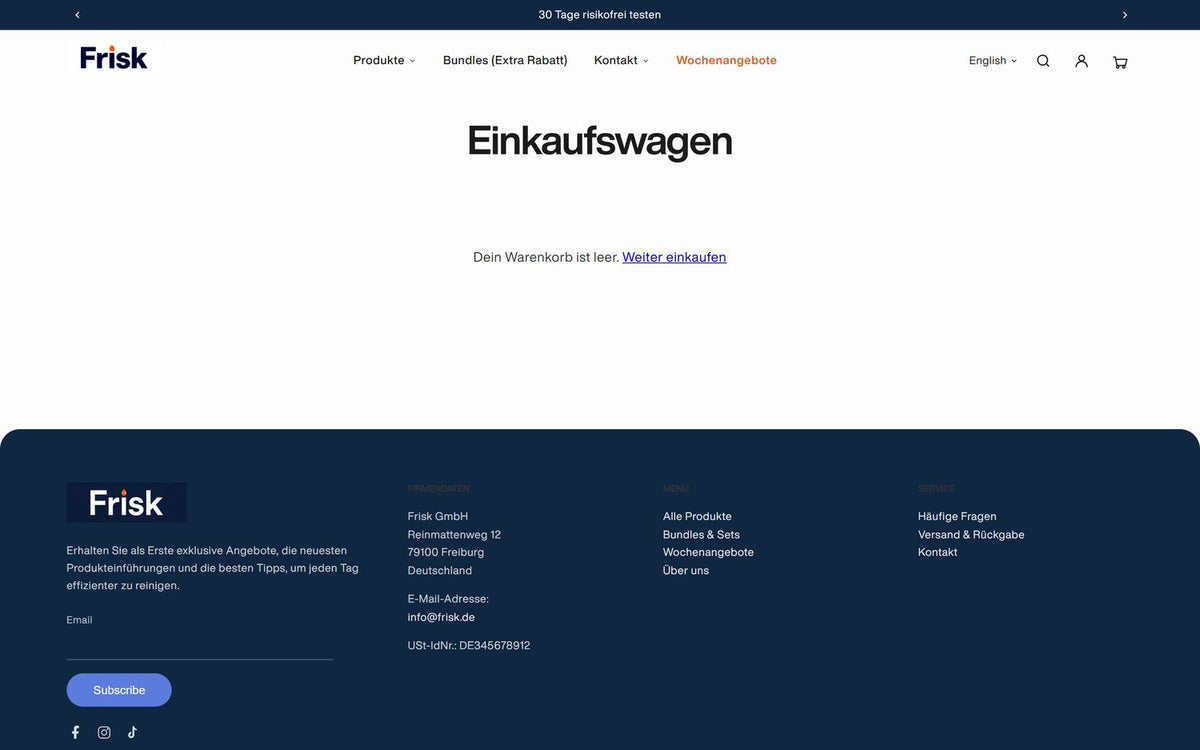Show previous announcement with left arrow

(77, 15)
